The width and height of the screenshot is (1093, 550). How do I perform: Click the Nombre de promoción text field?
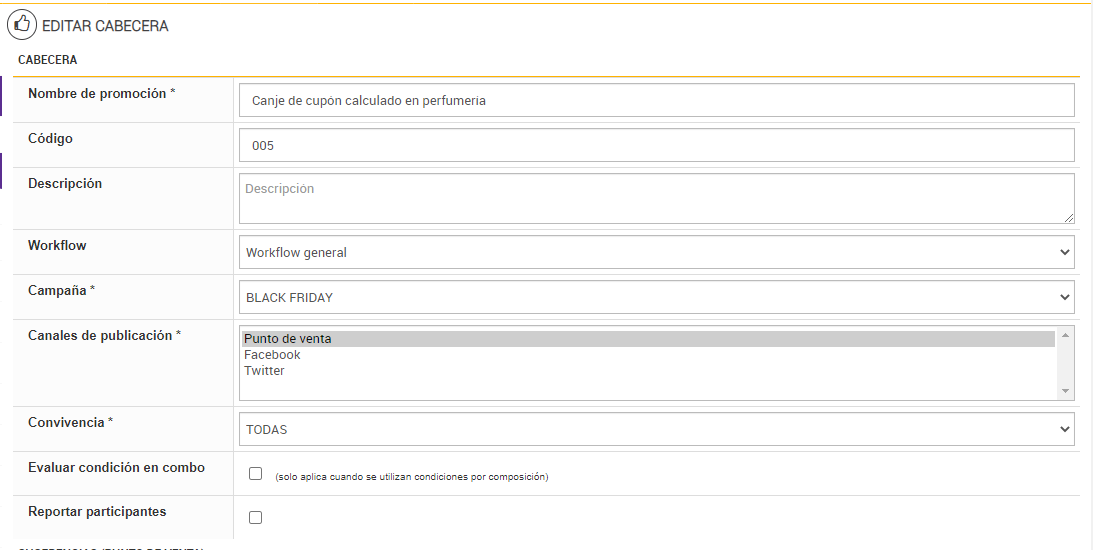tap(656, 101)
